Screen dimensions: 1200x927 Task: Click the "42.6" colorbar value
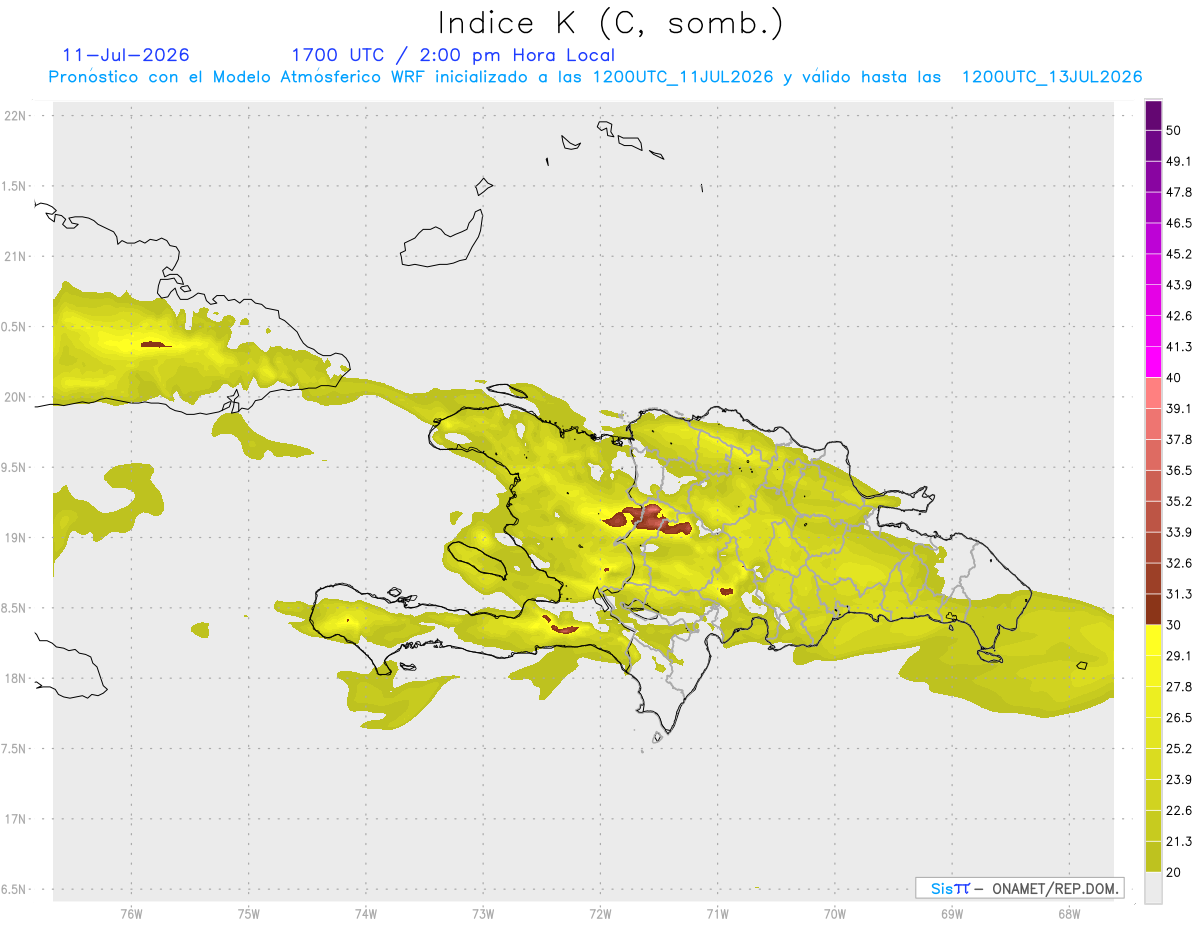pos(1179,316)
